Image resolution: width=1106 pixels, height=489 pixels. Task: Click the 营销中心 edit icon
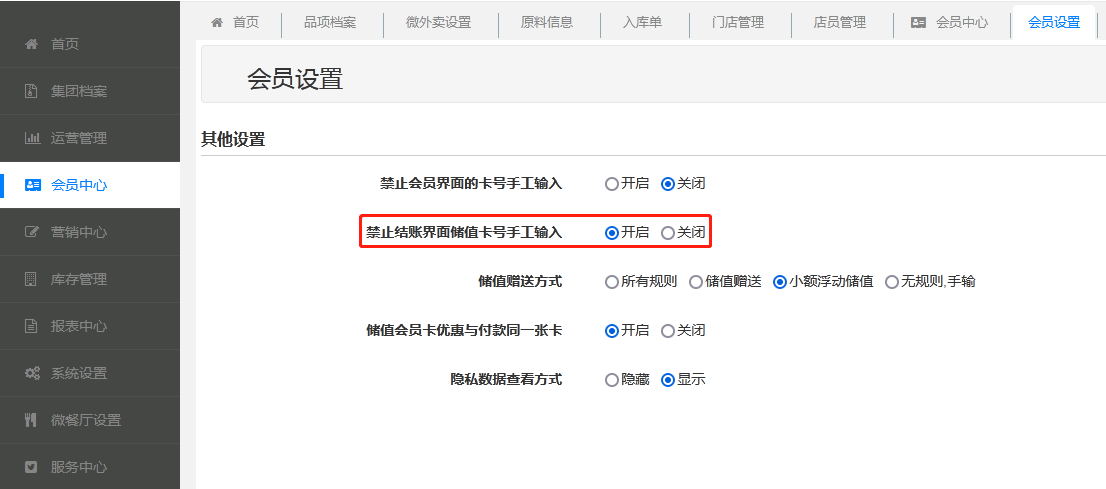coord(32,232)
